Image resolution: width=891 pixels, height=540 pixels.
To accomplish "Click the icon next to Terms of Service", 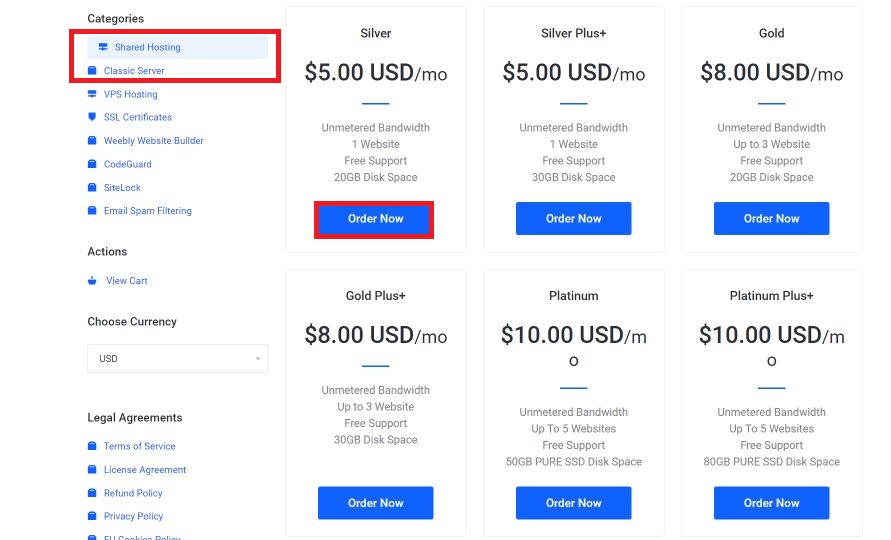I will (92, 446).
